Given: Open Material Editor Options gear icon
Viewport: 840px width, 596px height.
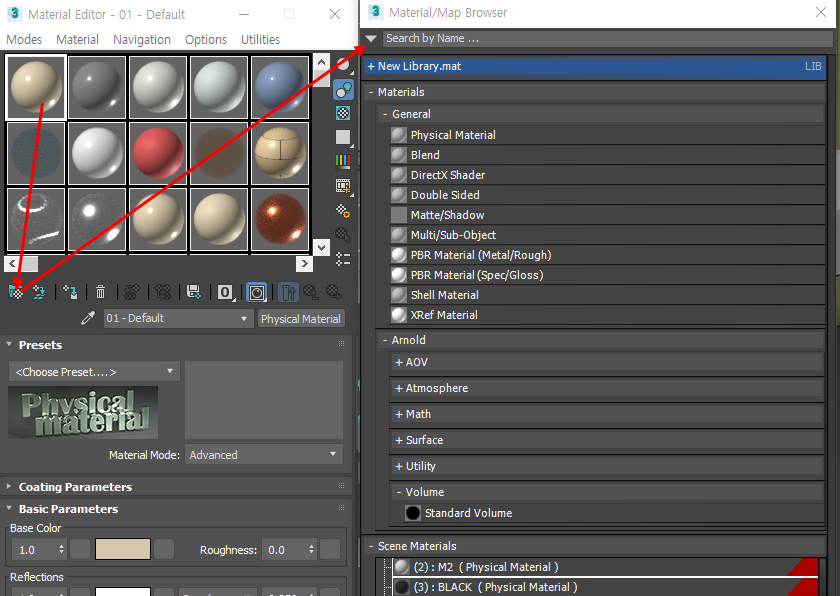Looking at the screenshot, I should pyautogui.click(x=343, y=210).
